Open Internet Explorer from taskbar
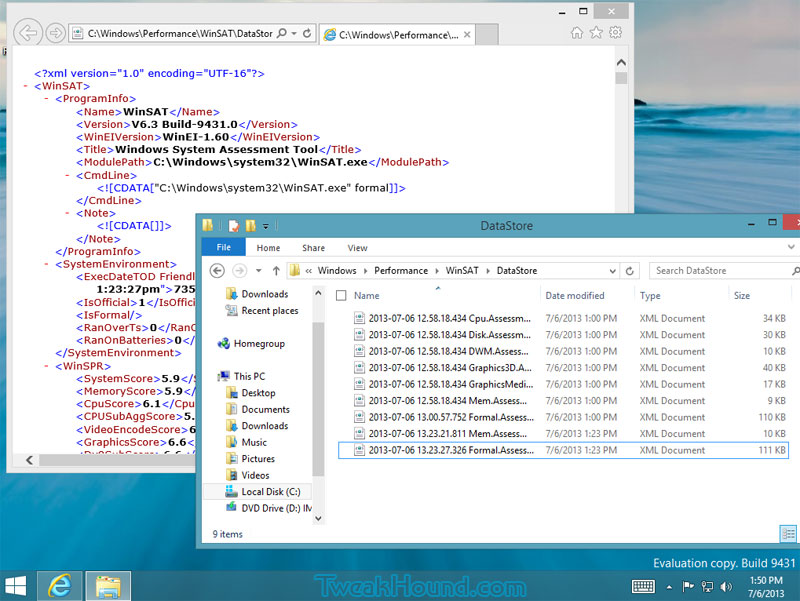 tap(60, 586)
